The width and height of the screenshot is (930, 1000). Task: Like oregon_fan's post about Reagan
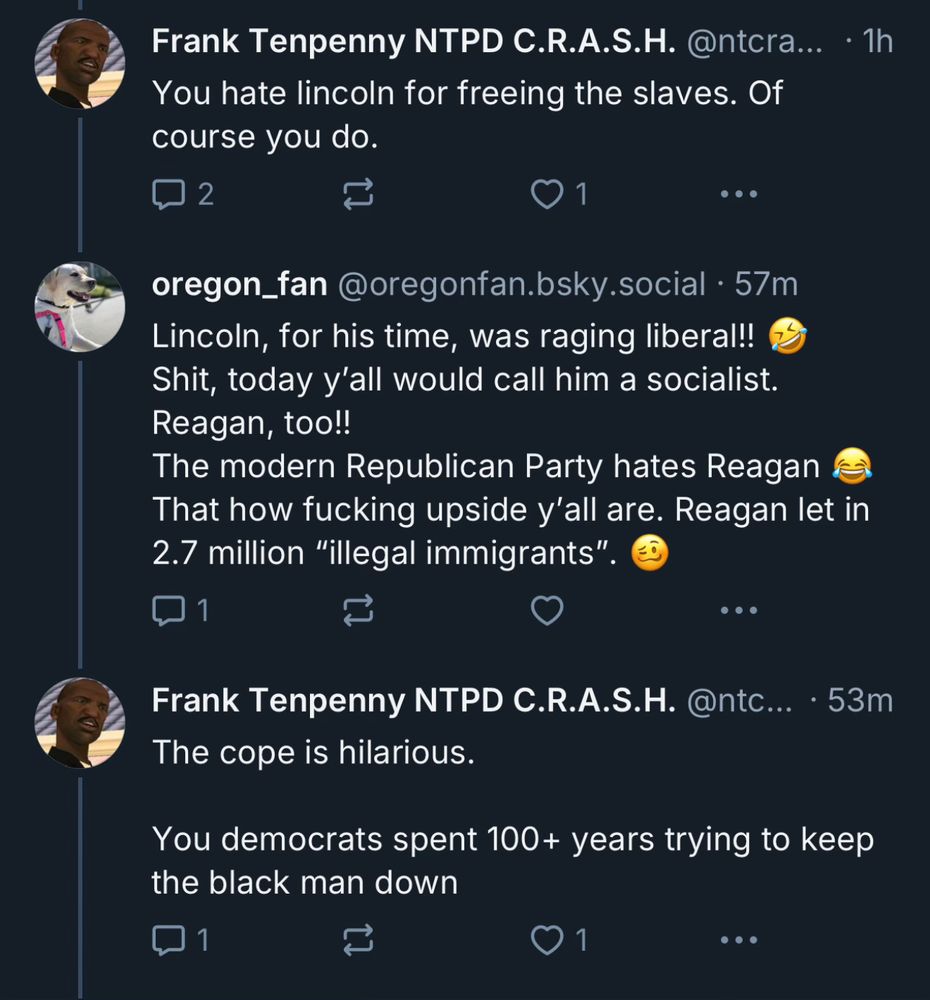pos(546,609)
